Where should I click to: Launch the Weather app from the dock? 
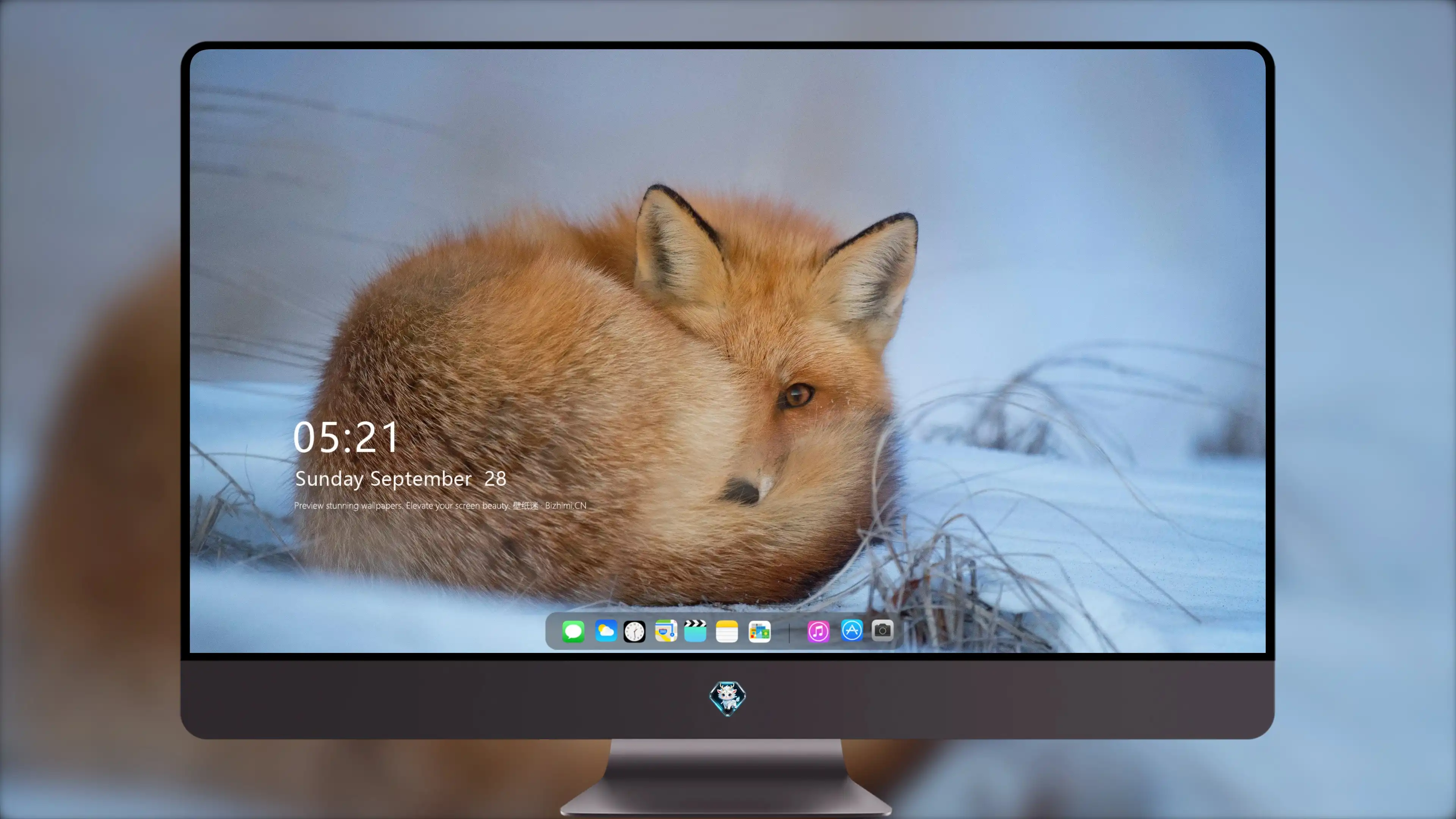coord(606,631)
